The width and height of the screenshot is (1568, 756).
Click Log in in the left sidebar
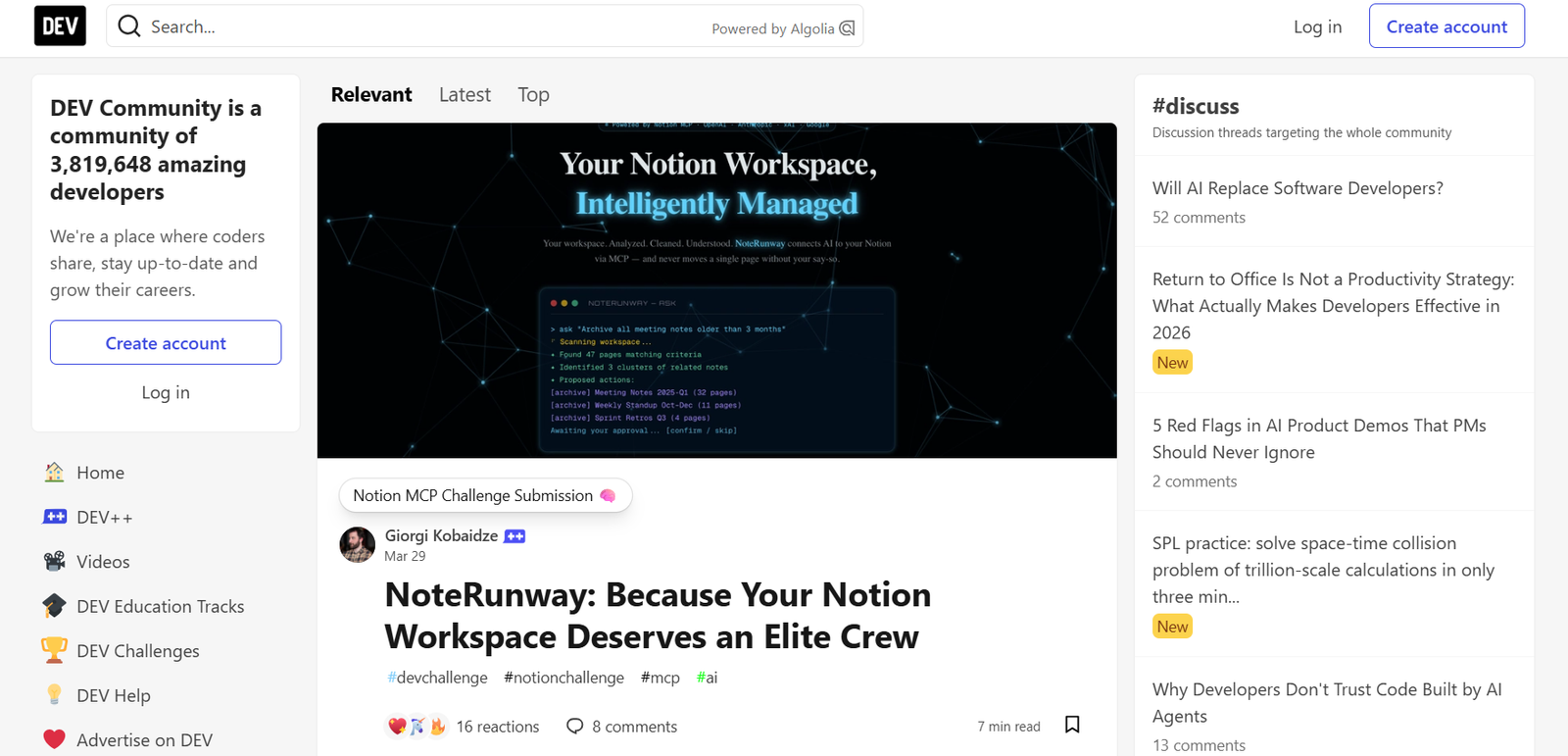(x=166, y=392)
